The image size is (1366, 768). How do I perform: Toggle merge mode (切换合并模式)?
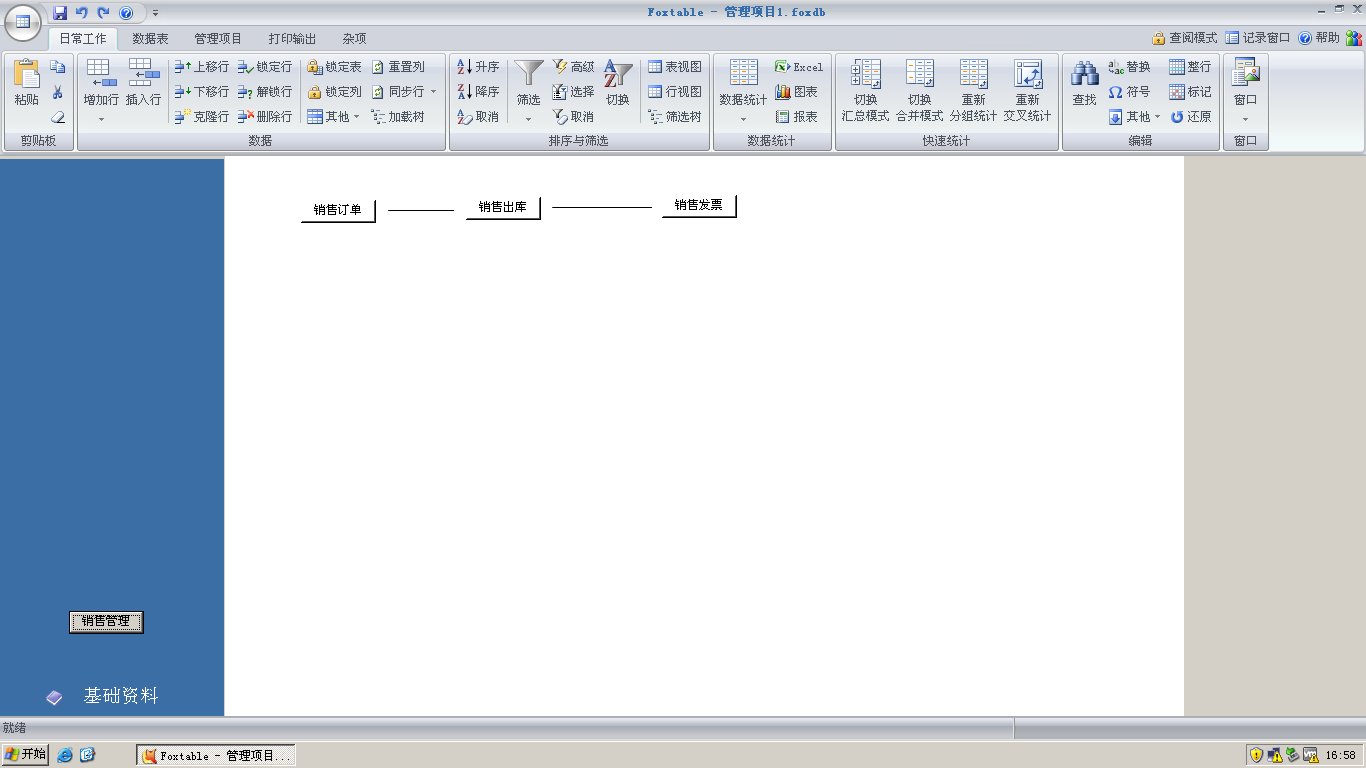click(x=919, y=91)
